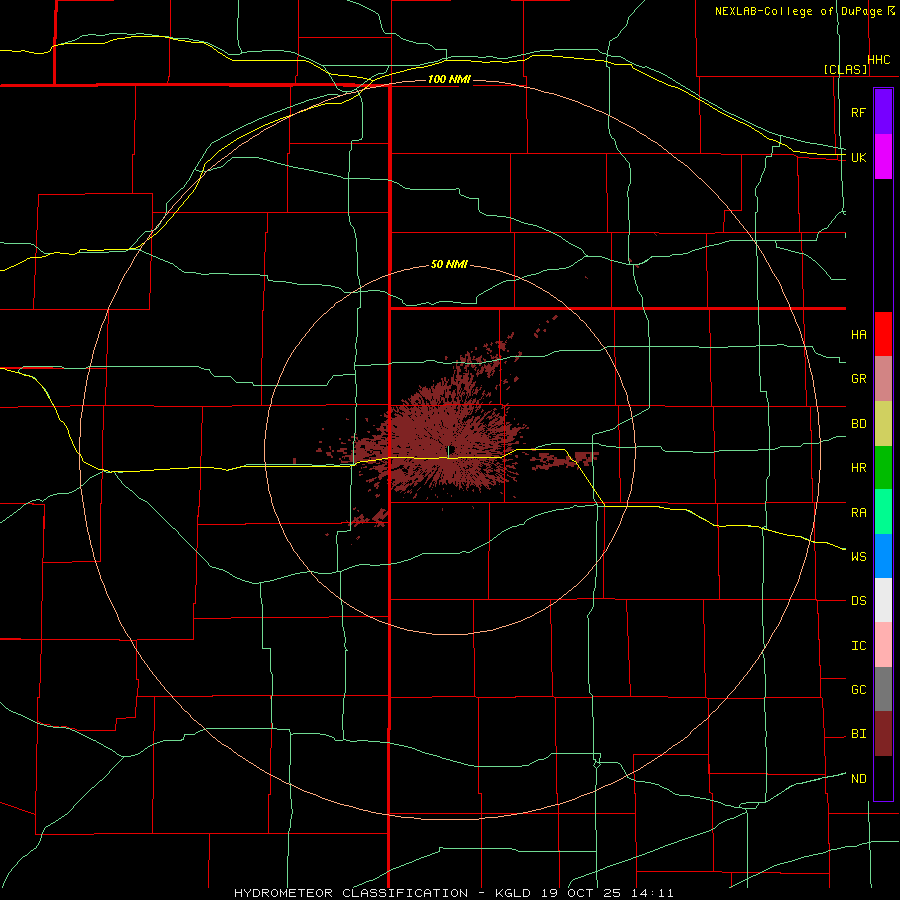Click the NEXLAB-College of DuPage text
This screenshot has height=900, width=900.
pyautogui.click(x=801, y=11)
